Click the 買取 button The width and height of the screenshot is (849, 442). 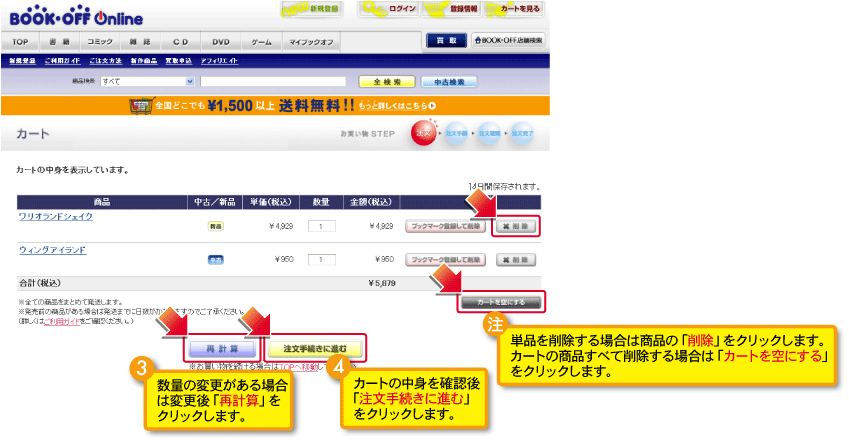[446, 41]
